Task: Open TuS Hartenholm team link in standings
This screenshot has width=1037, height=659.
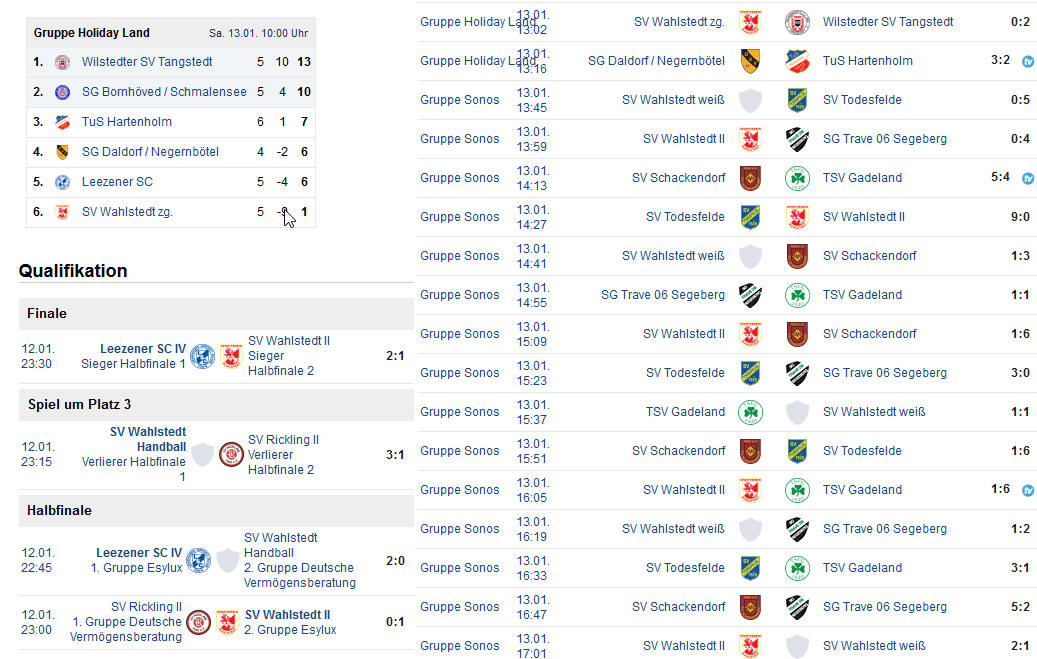Action: click(x=127, y=122)
